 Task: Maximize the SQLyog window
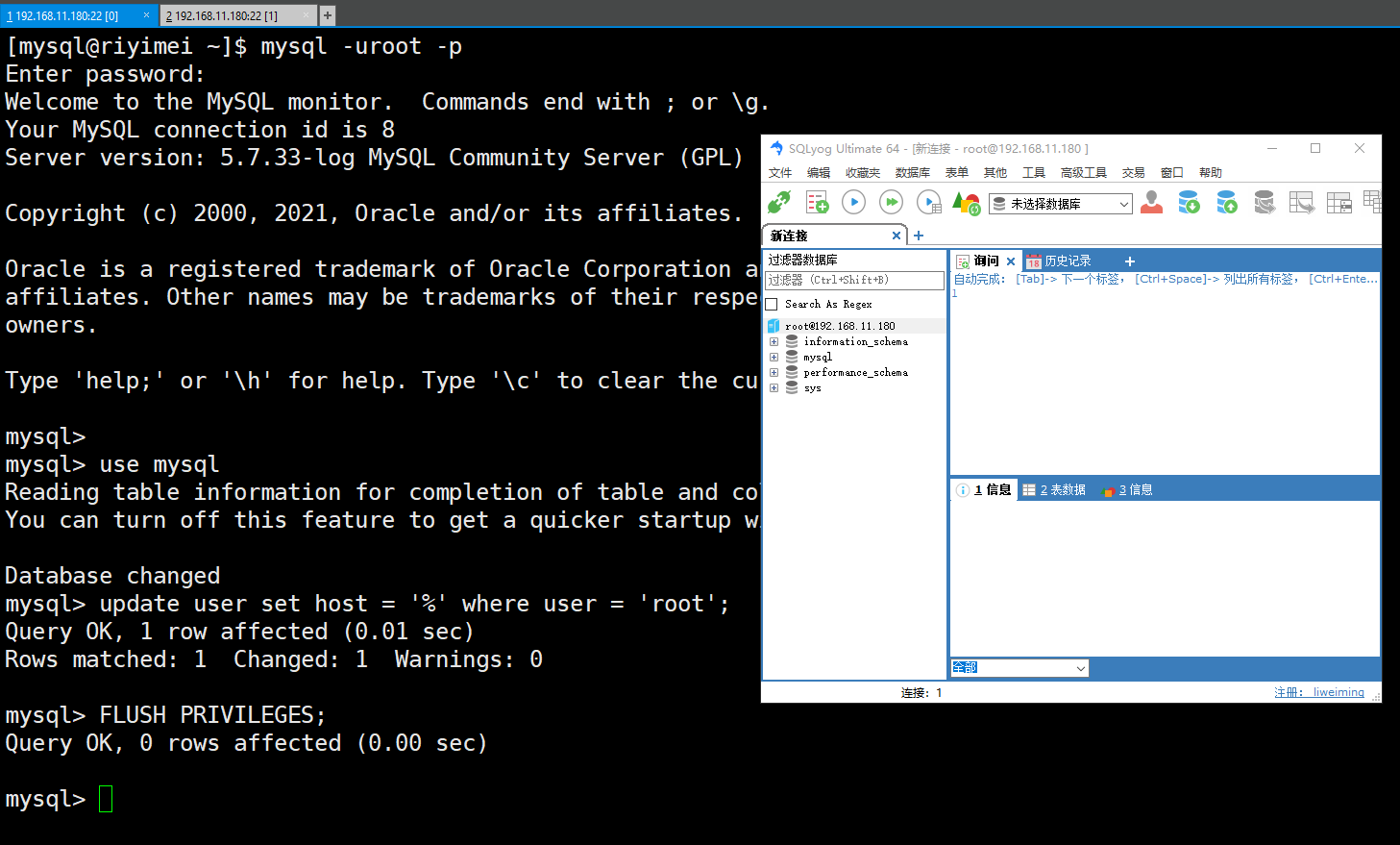coord(1315,148)
